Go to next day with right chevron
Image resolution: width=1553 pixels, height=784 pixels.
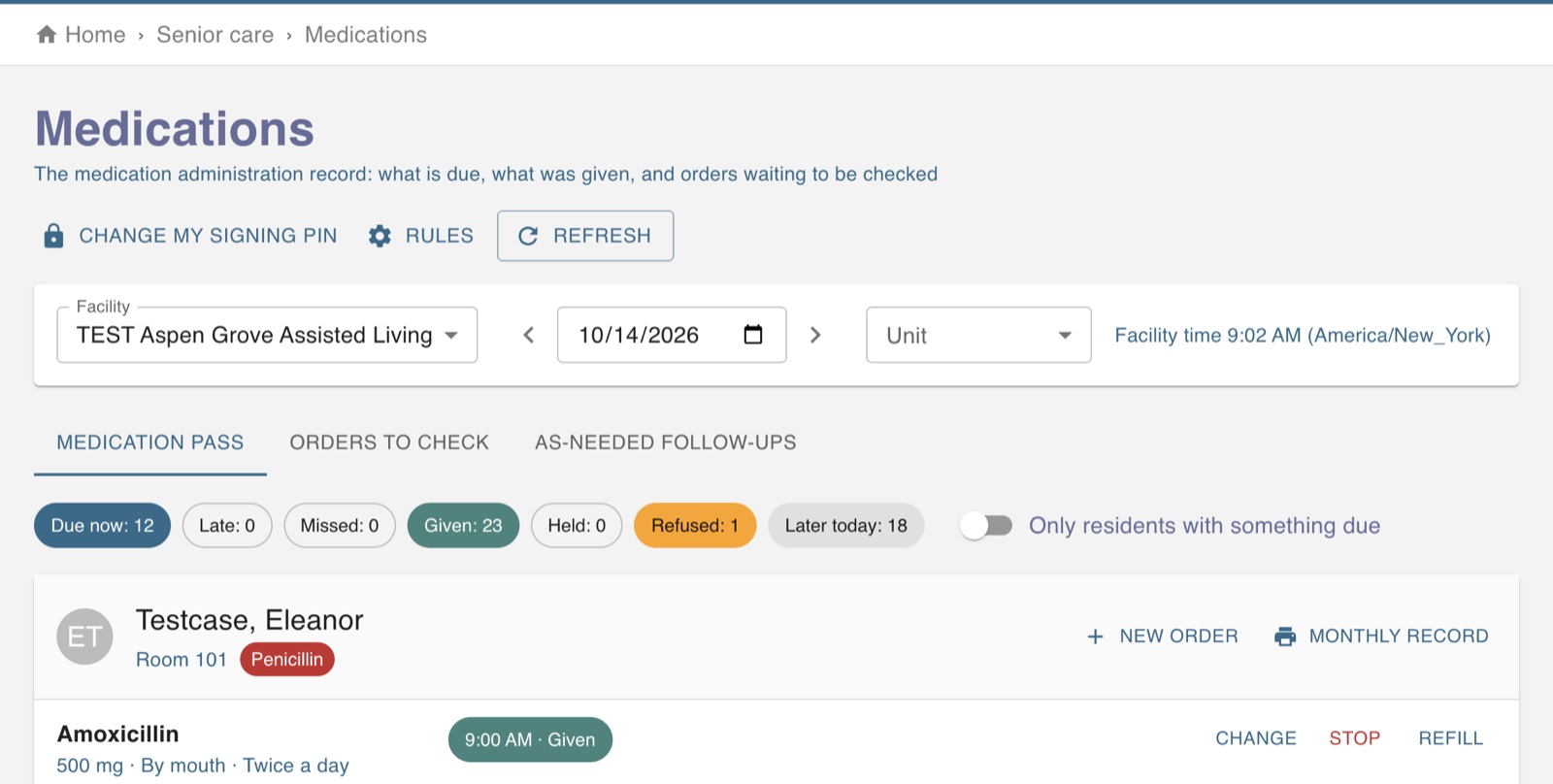tap(815, 335)
